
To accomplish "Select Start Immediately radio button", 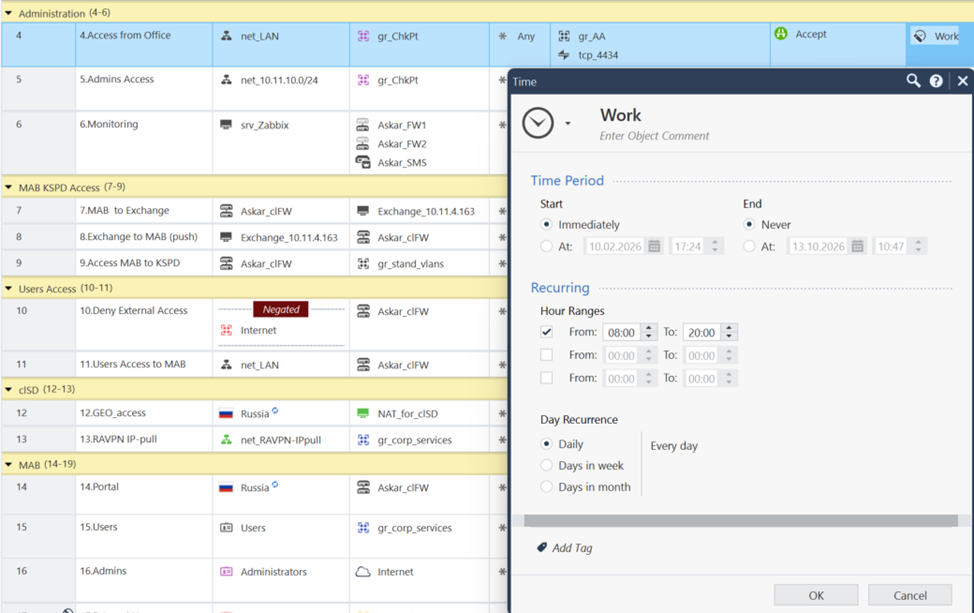I will pyautogui.click(x=547, y=224).
